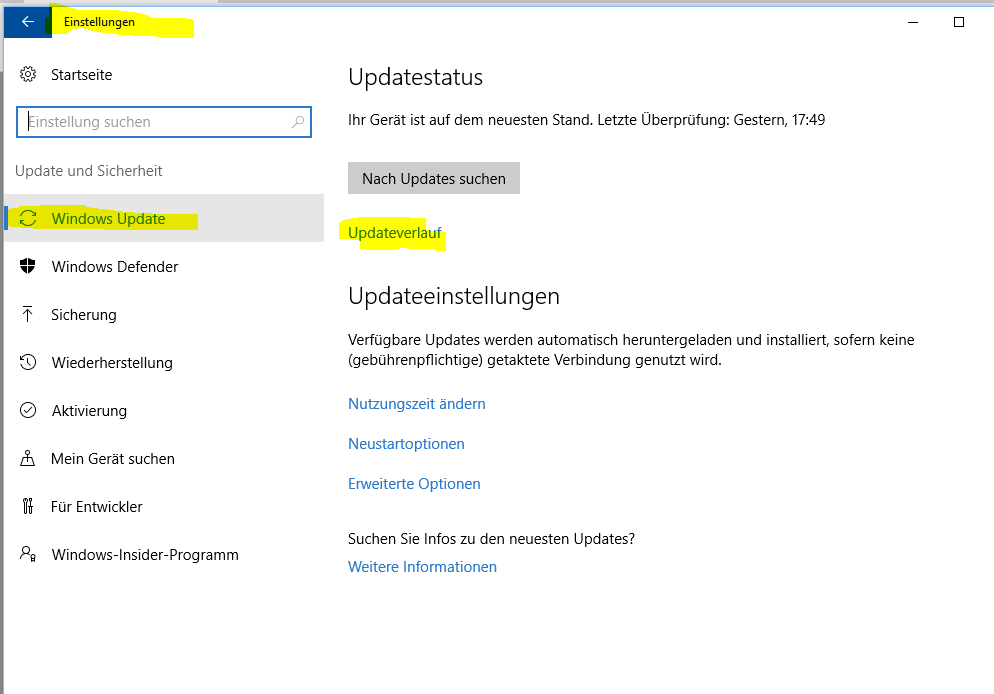Click 'Suchen Sie Infos zu den neuesten Updates?' text
The image size is (994, 694).
[491, 539]
